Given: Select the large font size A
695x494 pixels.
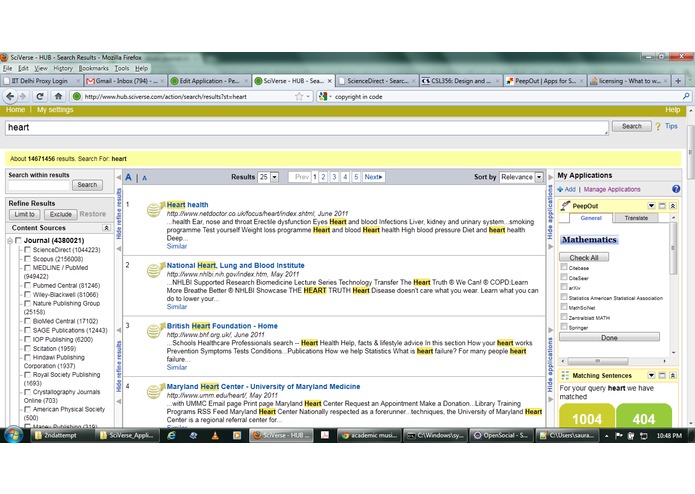Looking at the screenshot, I should (x=128, y=177).
